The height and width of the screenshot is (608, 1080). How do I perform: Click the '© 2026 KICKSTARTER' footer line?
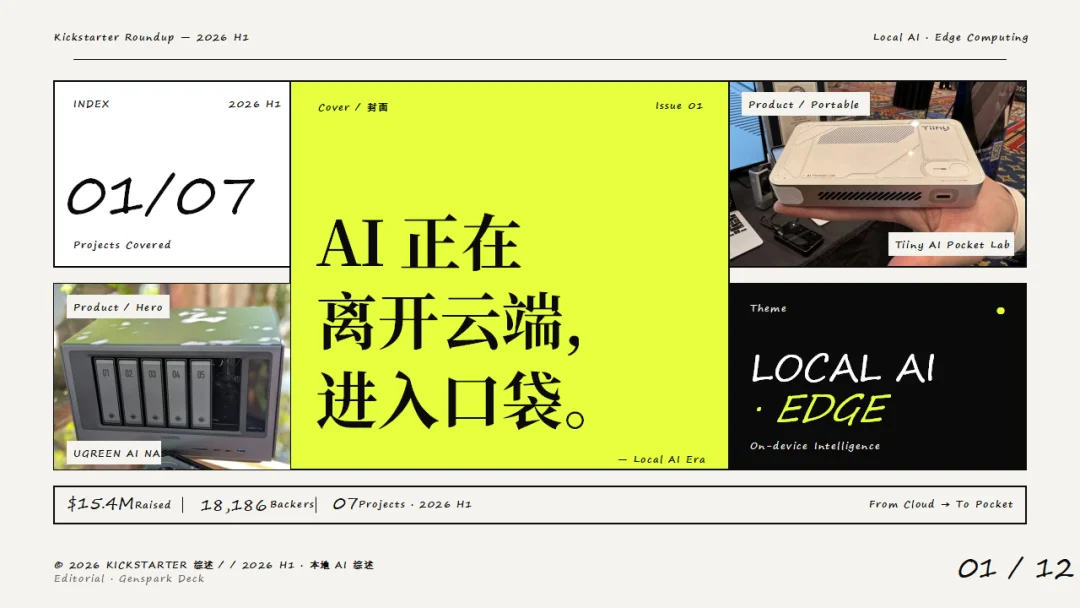[214, 565]
